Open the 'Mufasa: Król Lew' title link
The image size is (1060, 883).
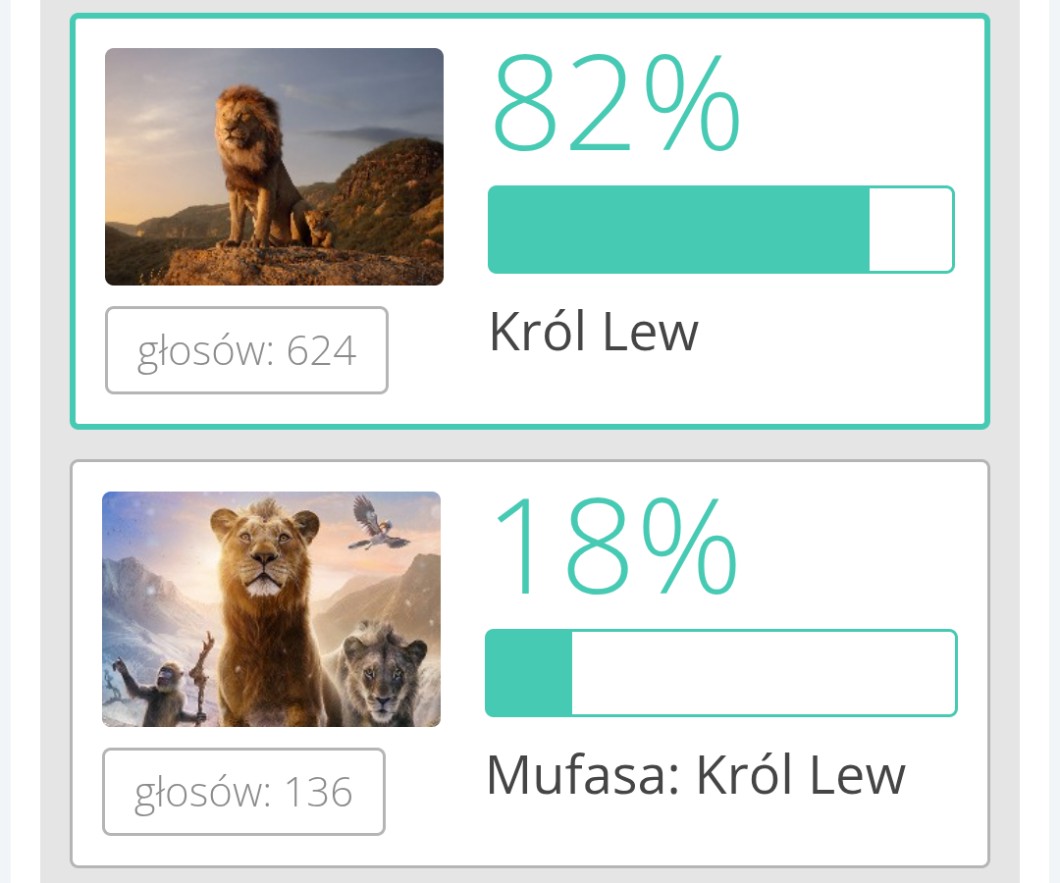(695, 775)
